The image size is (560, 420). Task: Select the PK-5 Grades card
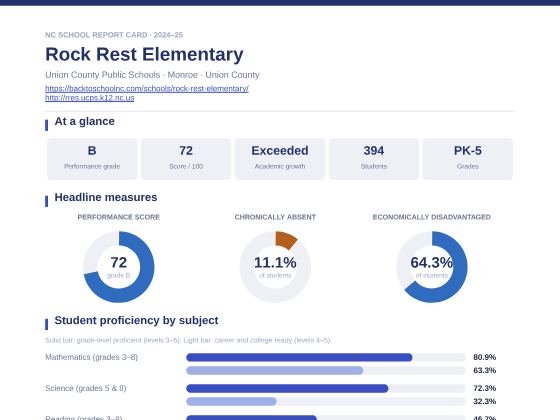pyautogui.click(x=468, y=159)
